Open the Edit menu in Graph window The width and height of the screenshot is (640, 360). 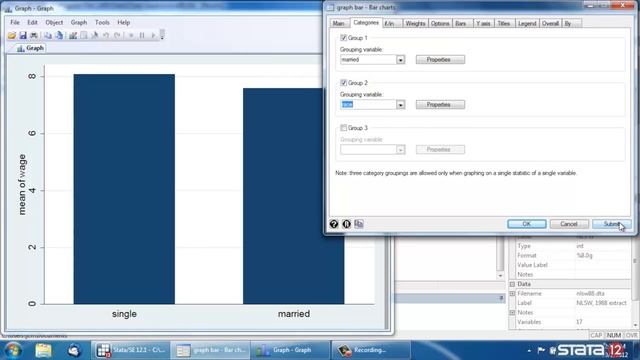click(32, 22)
